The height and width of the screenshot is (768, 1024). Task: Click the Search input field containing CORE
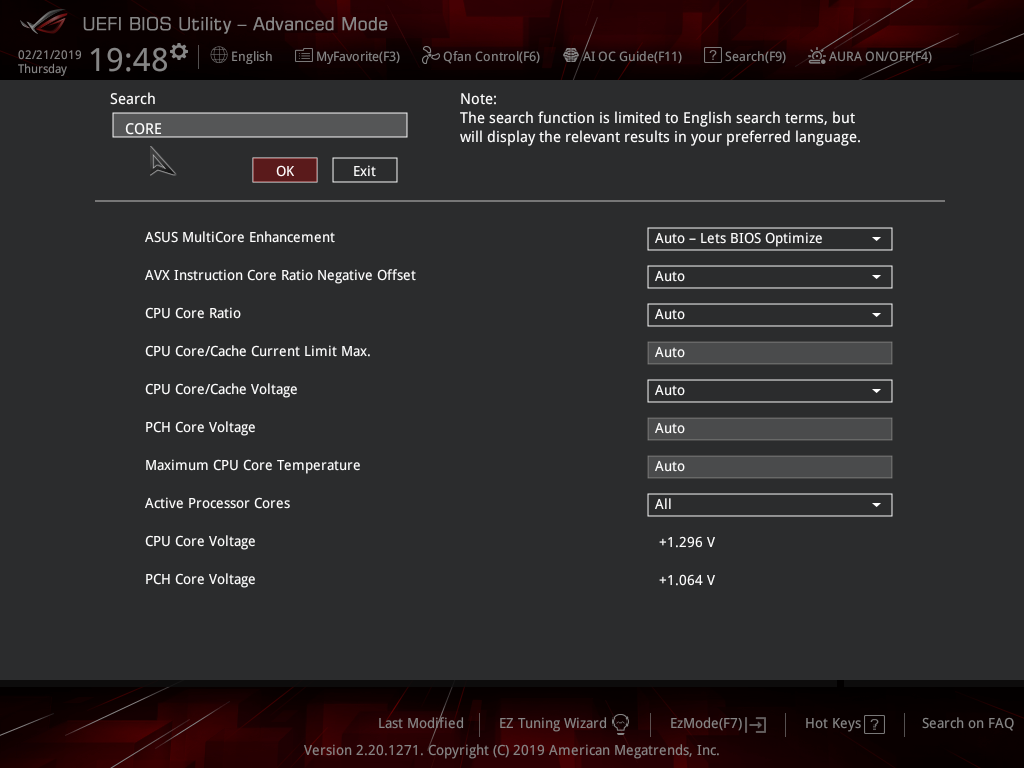tap(260, 125)
